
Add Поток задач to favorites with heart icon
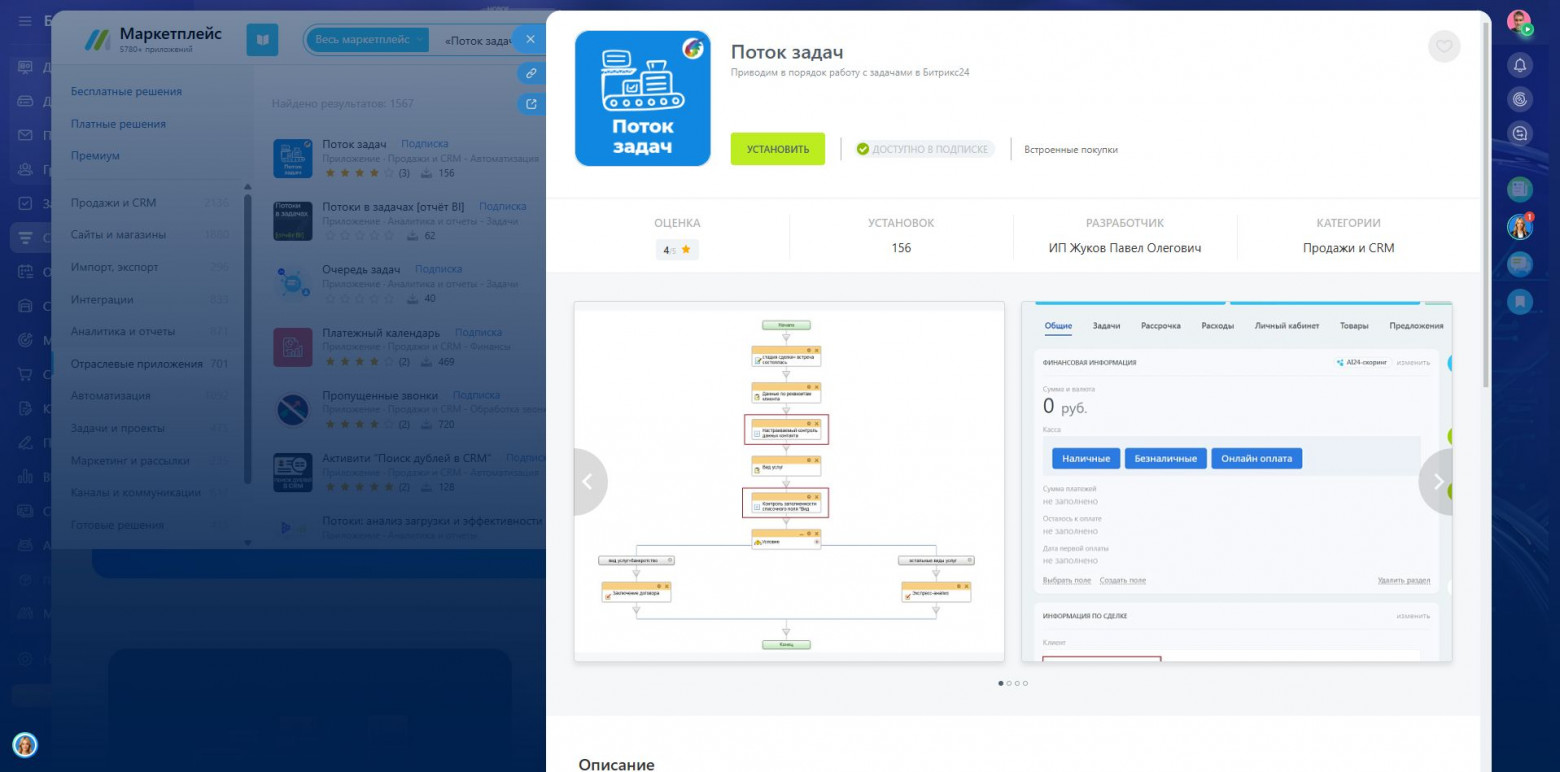(x=1444, y=47)
